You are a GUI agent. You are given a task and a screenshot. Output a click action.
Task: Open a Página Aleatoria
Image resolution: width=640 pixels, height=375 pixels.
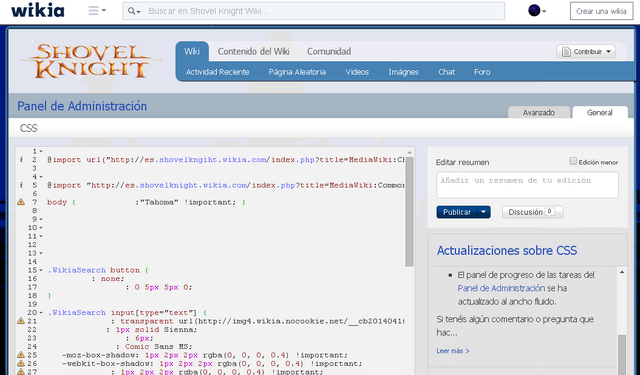[297, 72]
